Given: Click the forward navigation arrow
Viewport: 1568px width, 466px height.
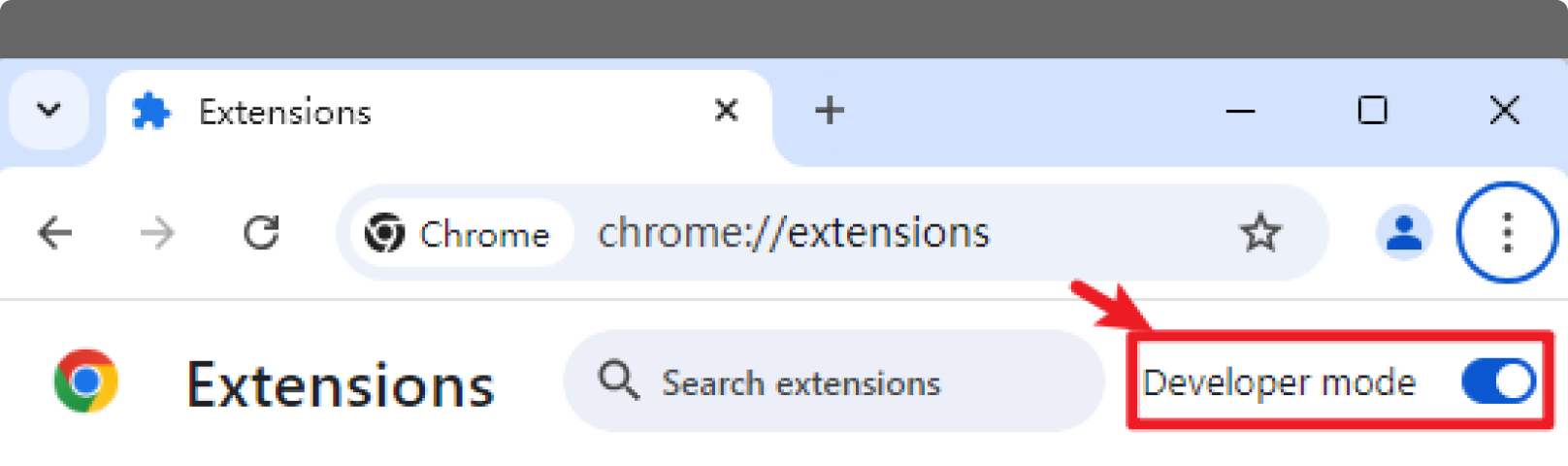Looking at the screenshot, I should tap(157, 233).
